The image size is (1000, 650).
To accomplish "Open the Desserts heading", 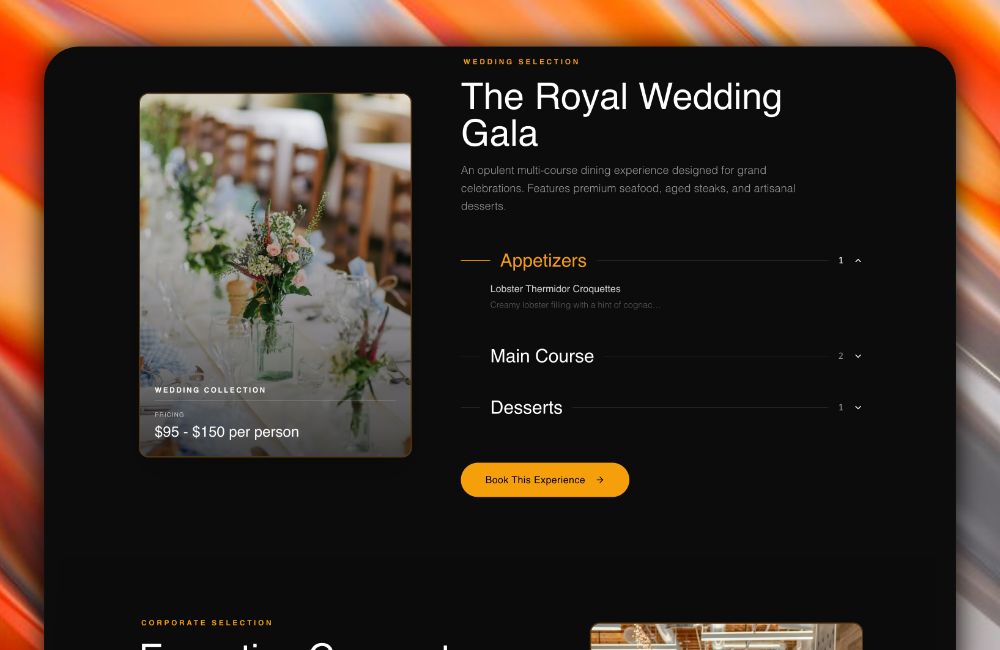I will tap(526, 408).
